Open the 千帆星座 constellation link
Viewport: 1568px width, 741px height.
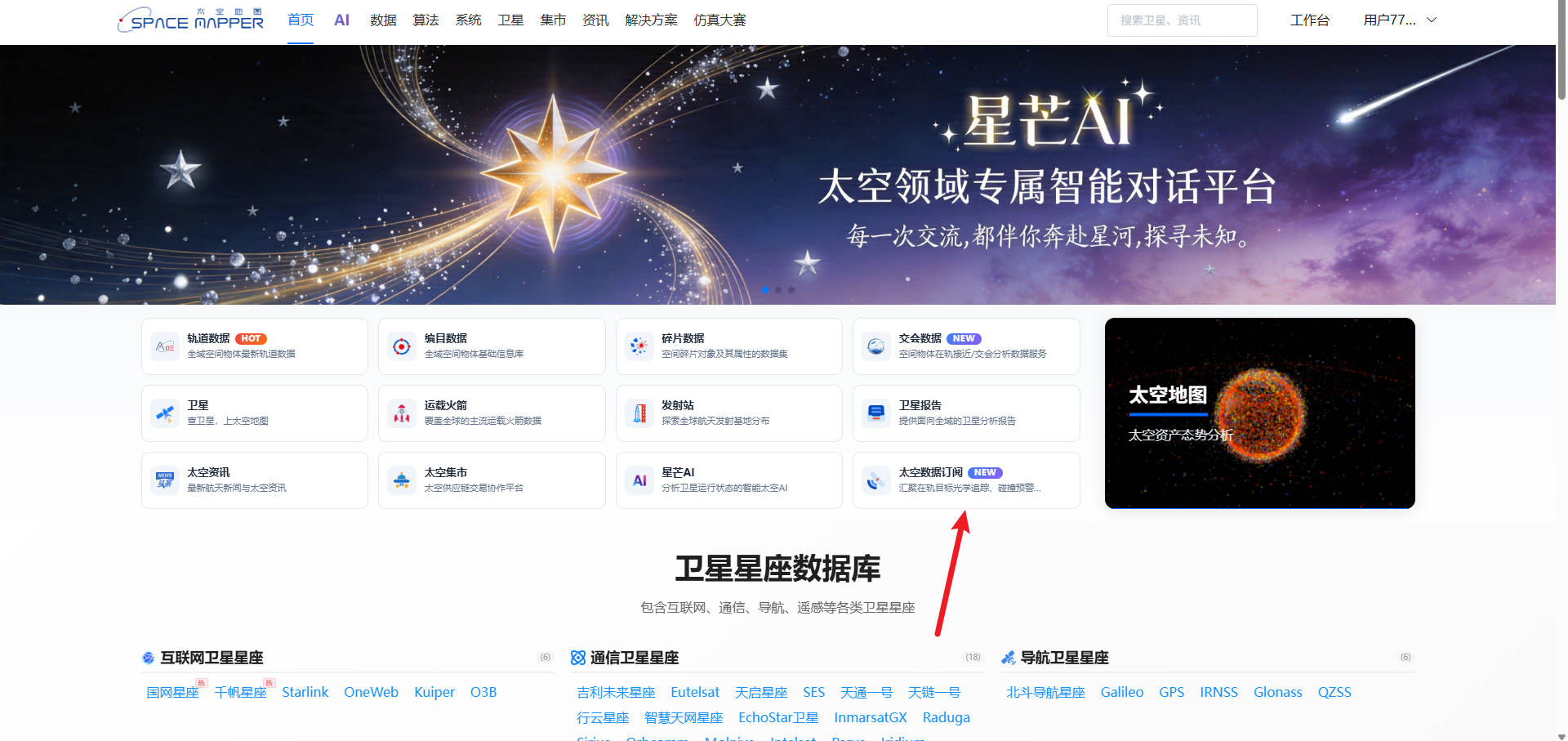point(240,693)
